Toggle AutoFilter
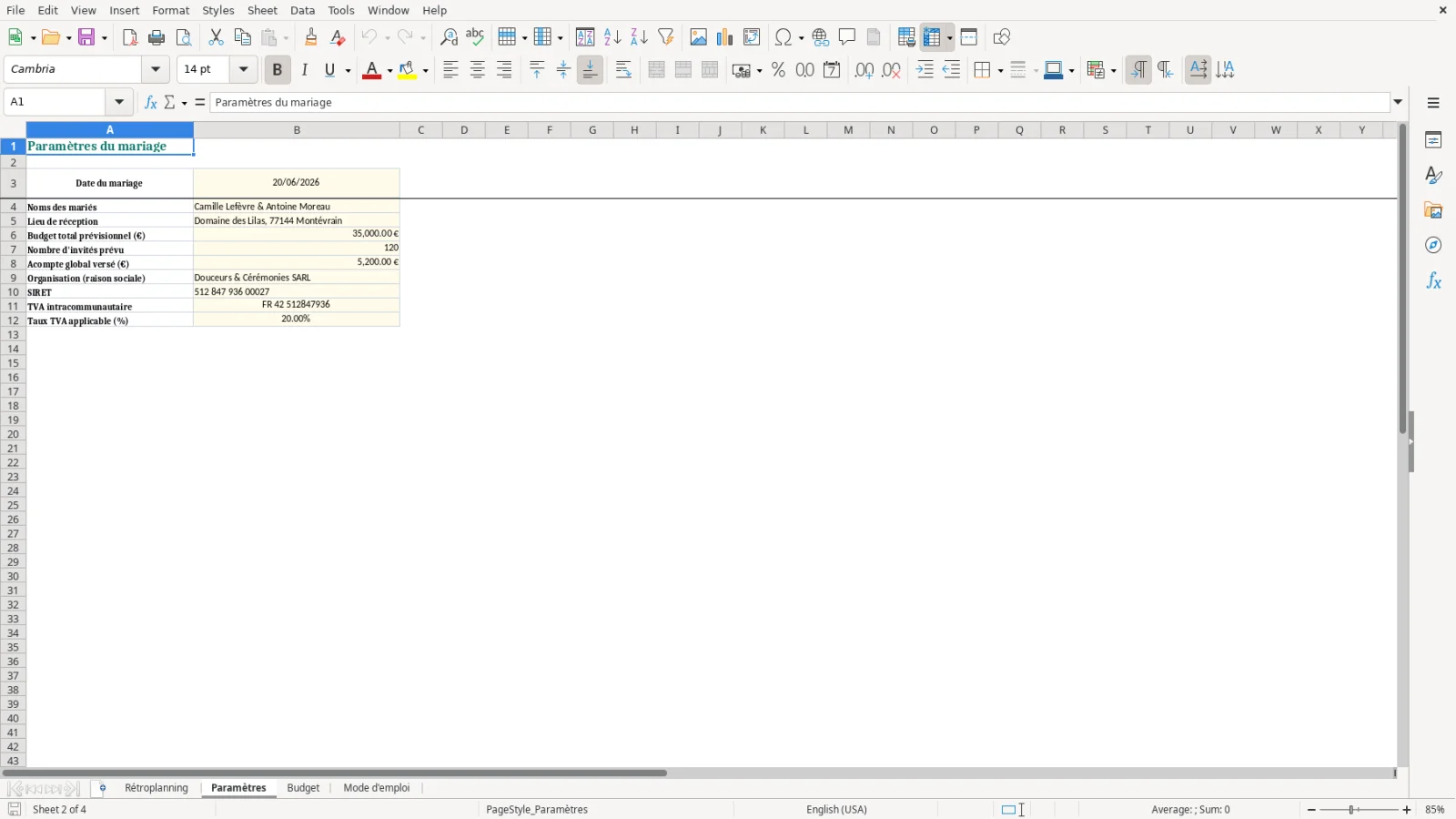The width and height of the screenshot is (1456, 819). click(666, 37)
